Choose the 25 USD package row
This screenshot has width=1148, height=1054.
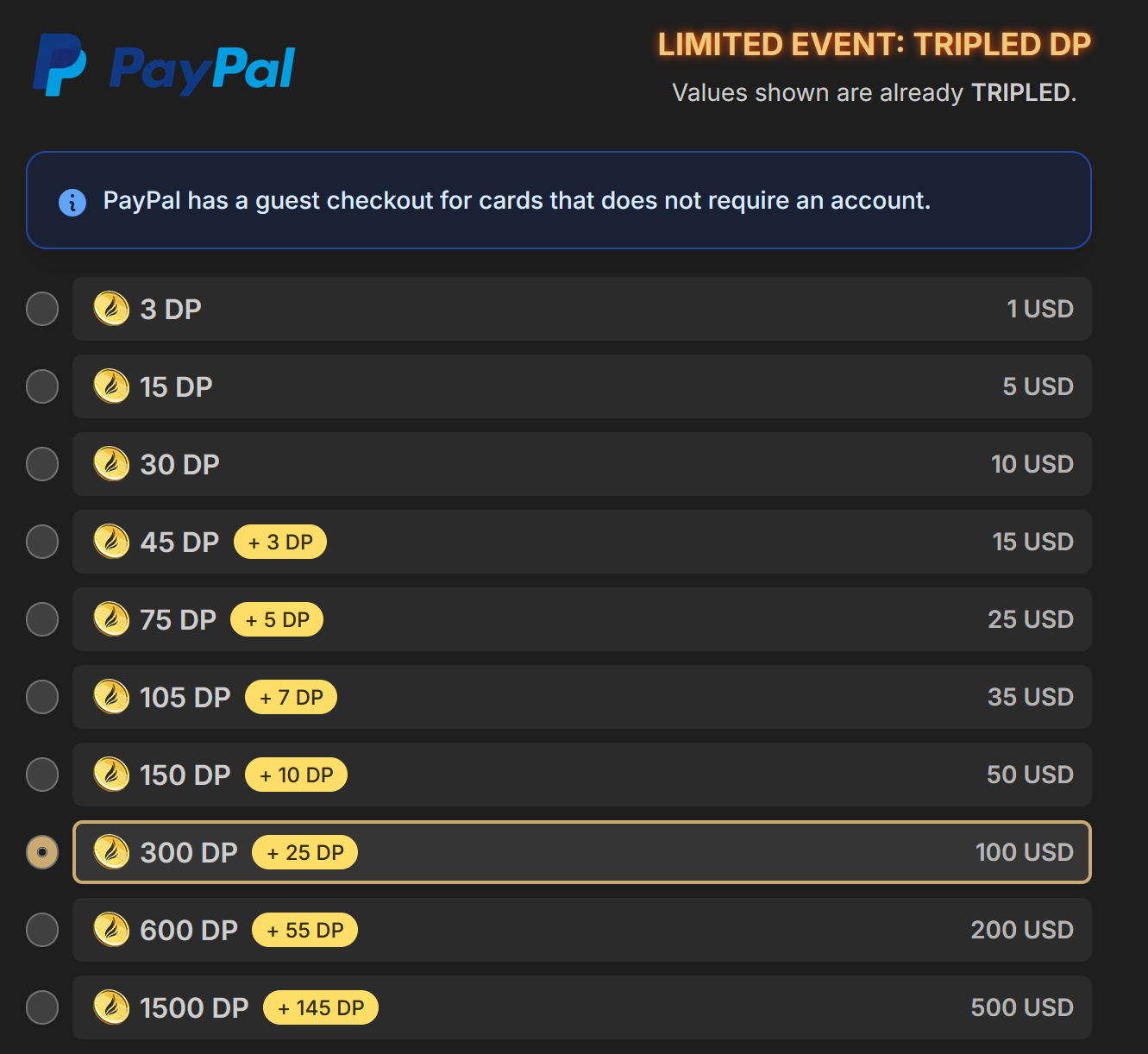582,619
